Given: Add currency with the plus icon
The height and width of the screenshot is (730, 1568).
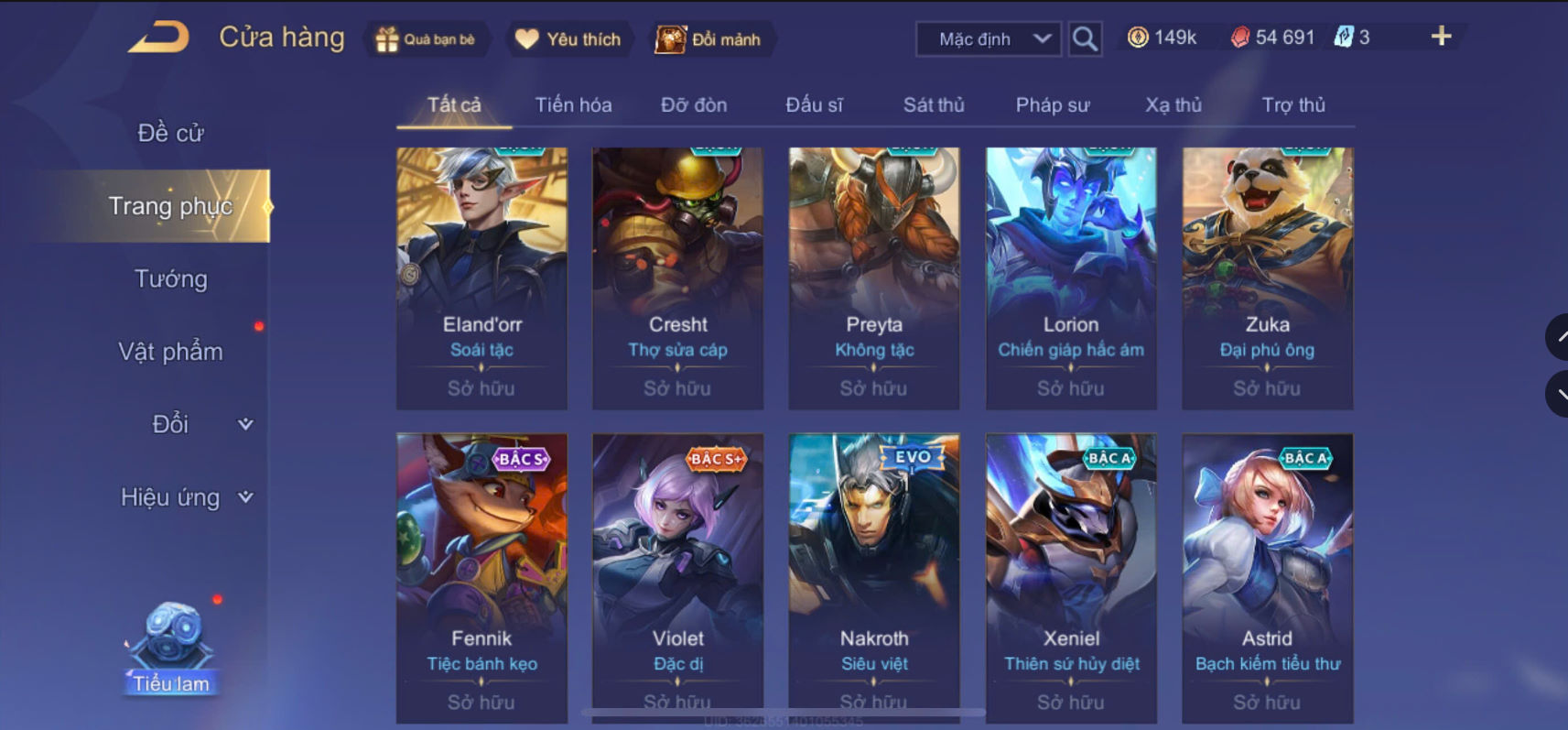Looking at the screenshot, I should click(1441, 36).
